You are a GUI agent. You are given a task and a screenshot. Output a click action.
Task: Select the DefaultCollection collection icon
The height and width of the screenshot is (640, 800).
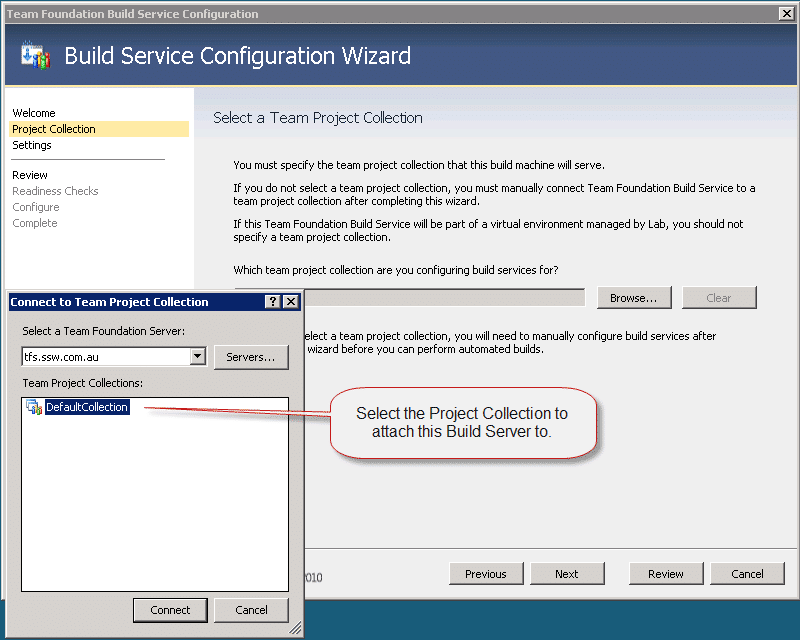click(x=34, y=407)
